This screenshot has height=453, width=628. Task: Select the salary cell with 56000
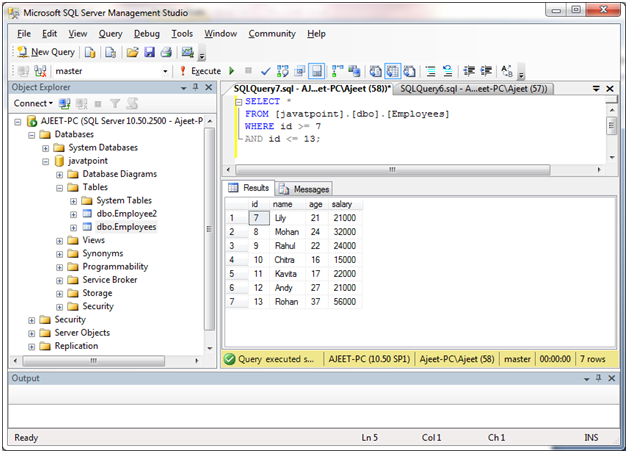(346, 301)
